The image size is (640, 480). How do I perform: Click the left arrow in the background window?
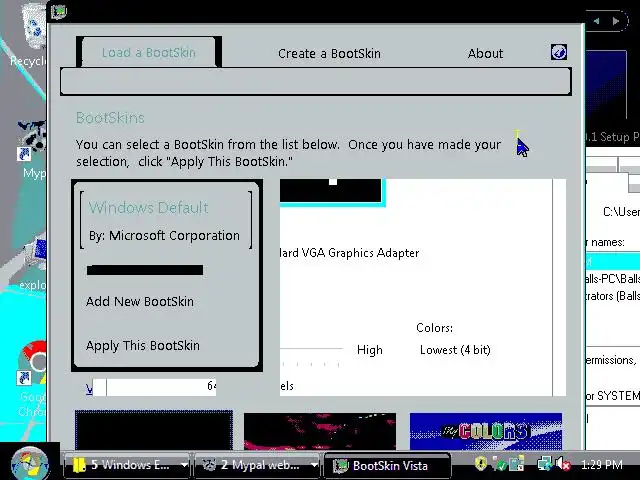point(597,21)
